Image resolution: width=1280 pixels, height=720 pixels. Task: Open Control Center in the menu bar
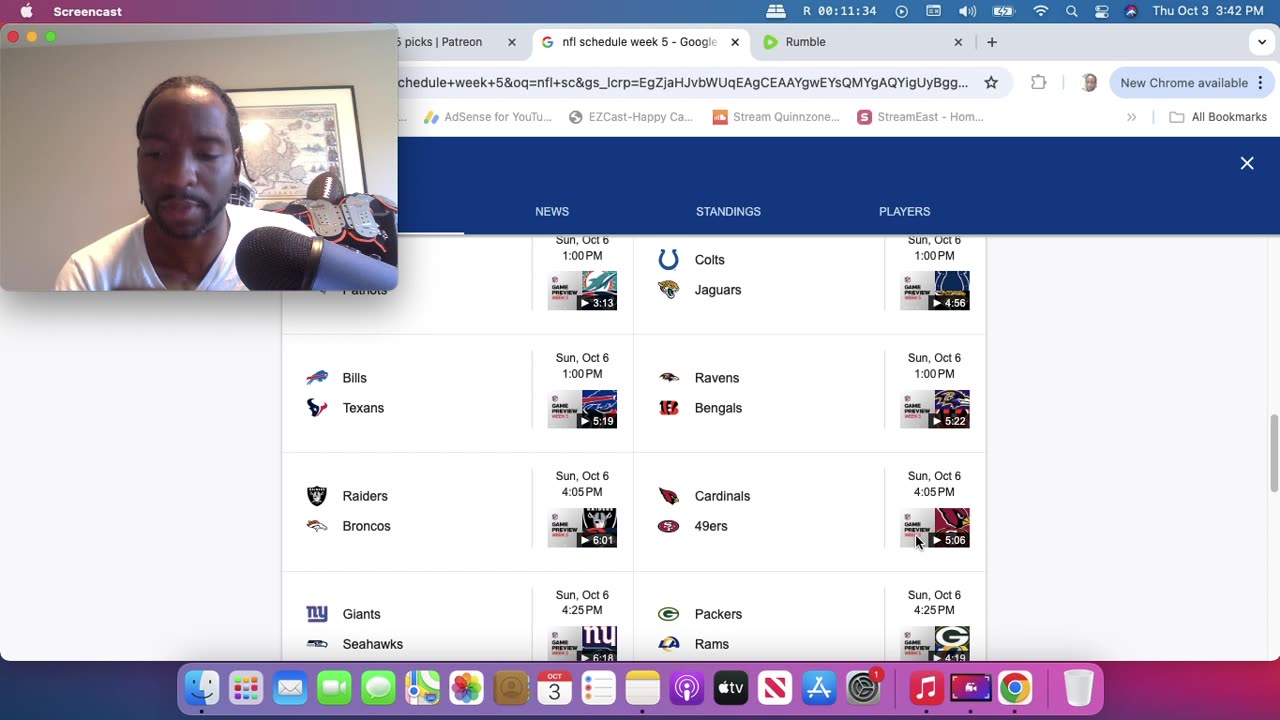coord(1101,11)
